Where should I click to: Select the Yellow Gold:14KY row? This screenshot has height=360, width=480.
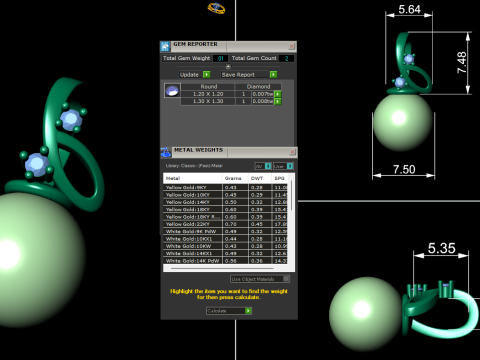pos(225,202)
